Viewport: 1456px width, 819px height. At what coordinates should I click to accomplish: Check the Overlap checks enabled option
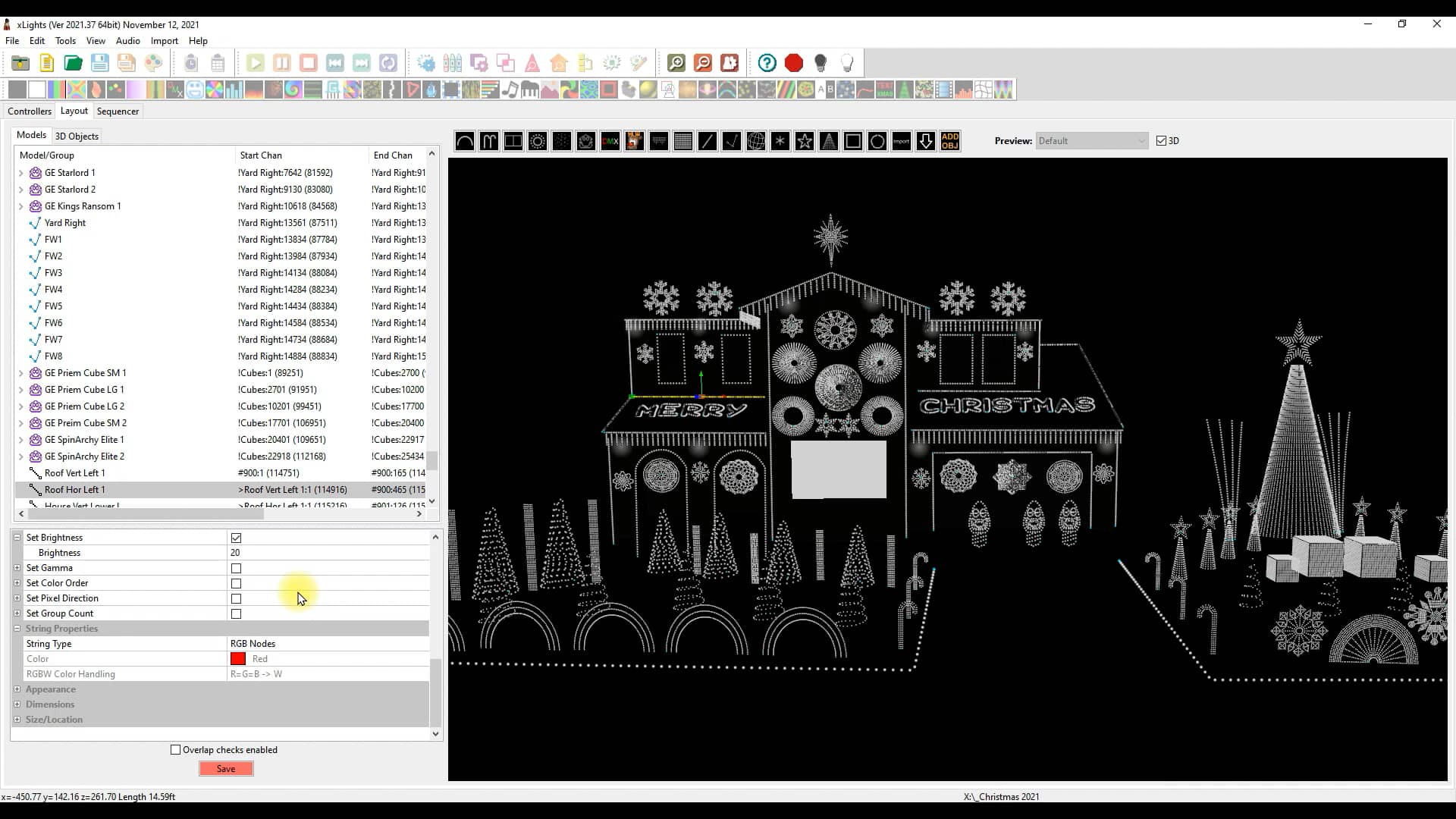pyautogui.click(x=175, y=750)
